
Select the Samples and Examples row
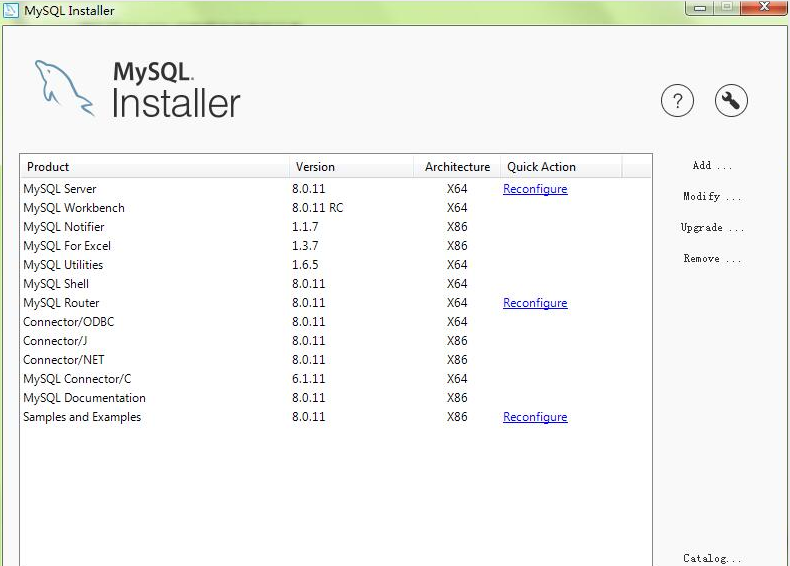pyautogui.click(x=336, y=417)
